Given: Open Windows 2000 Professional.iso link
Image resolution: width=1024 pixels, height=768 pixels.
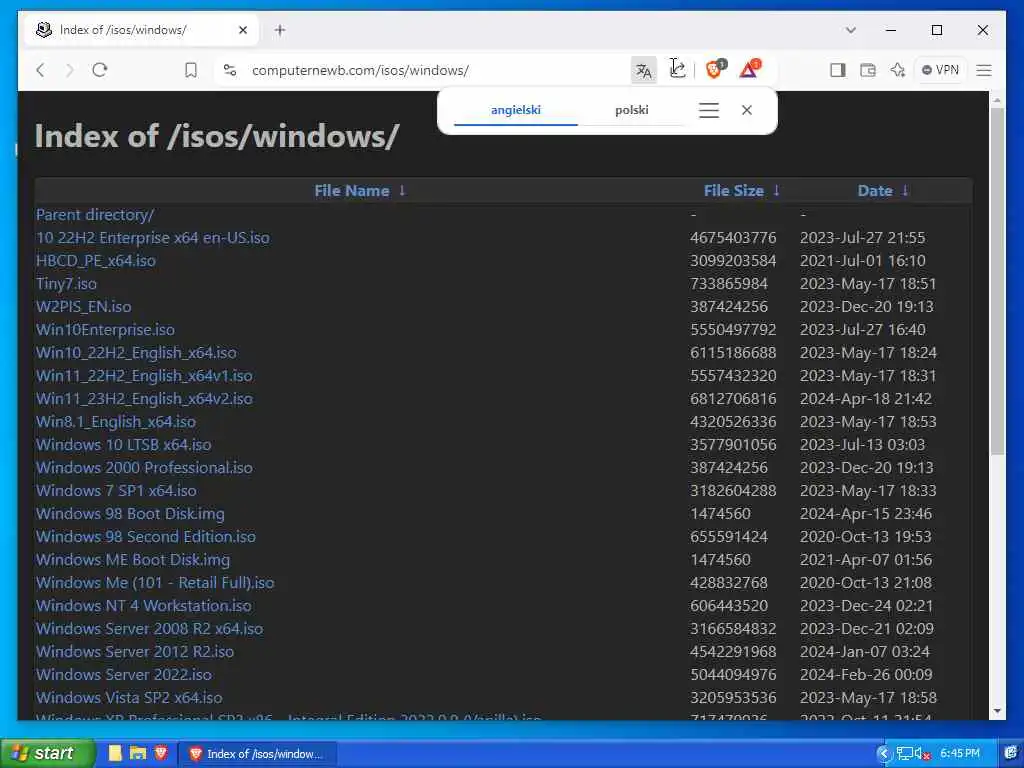Looking at the screenshot, I should pyautogui.click(x=144, y=468).
